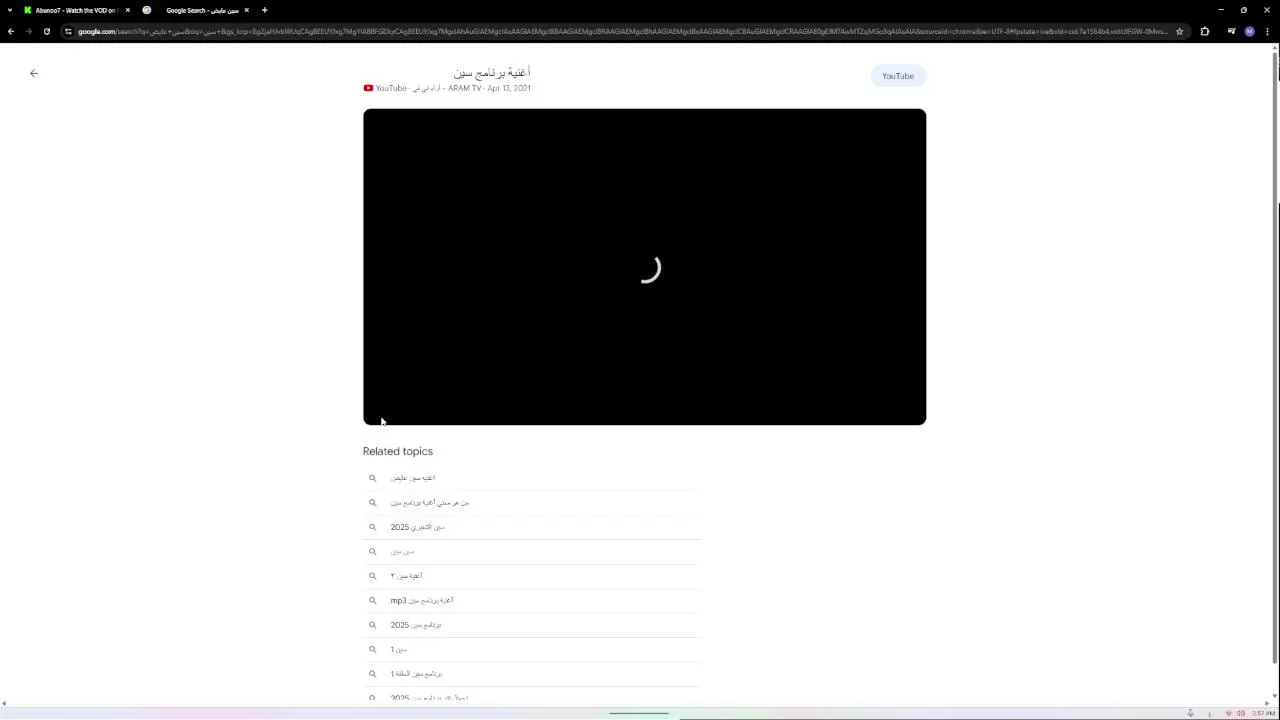
Task: Click the loading video player
Action: [644, 267]
